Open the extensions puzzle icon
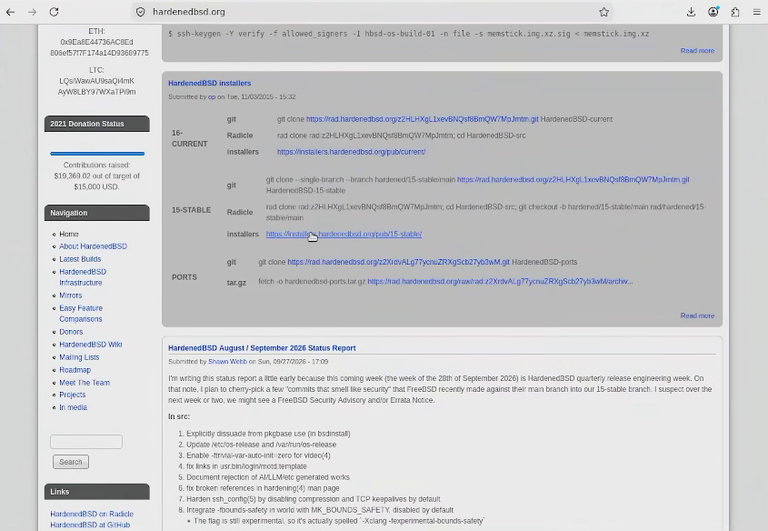The image size is (768, 531). [x=735, y=12]
